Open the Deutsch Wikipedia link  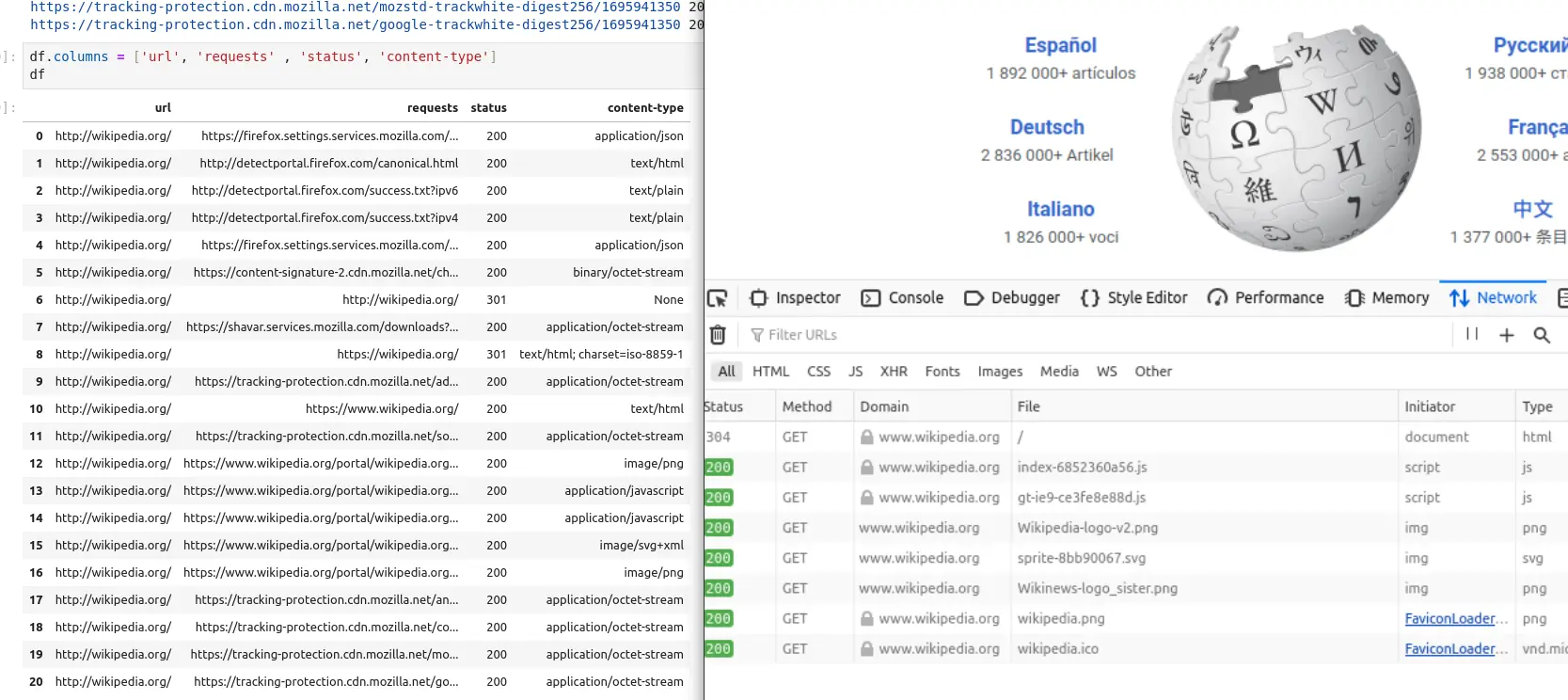coord(1047,127)
